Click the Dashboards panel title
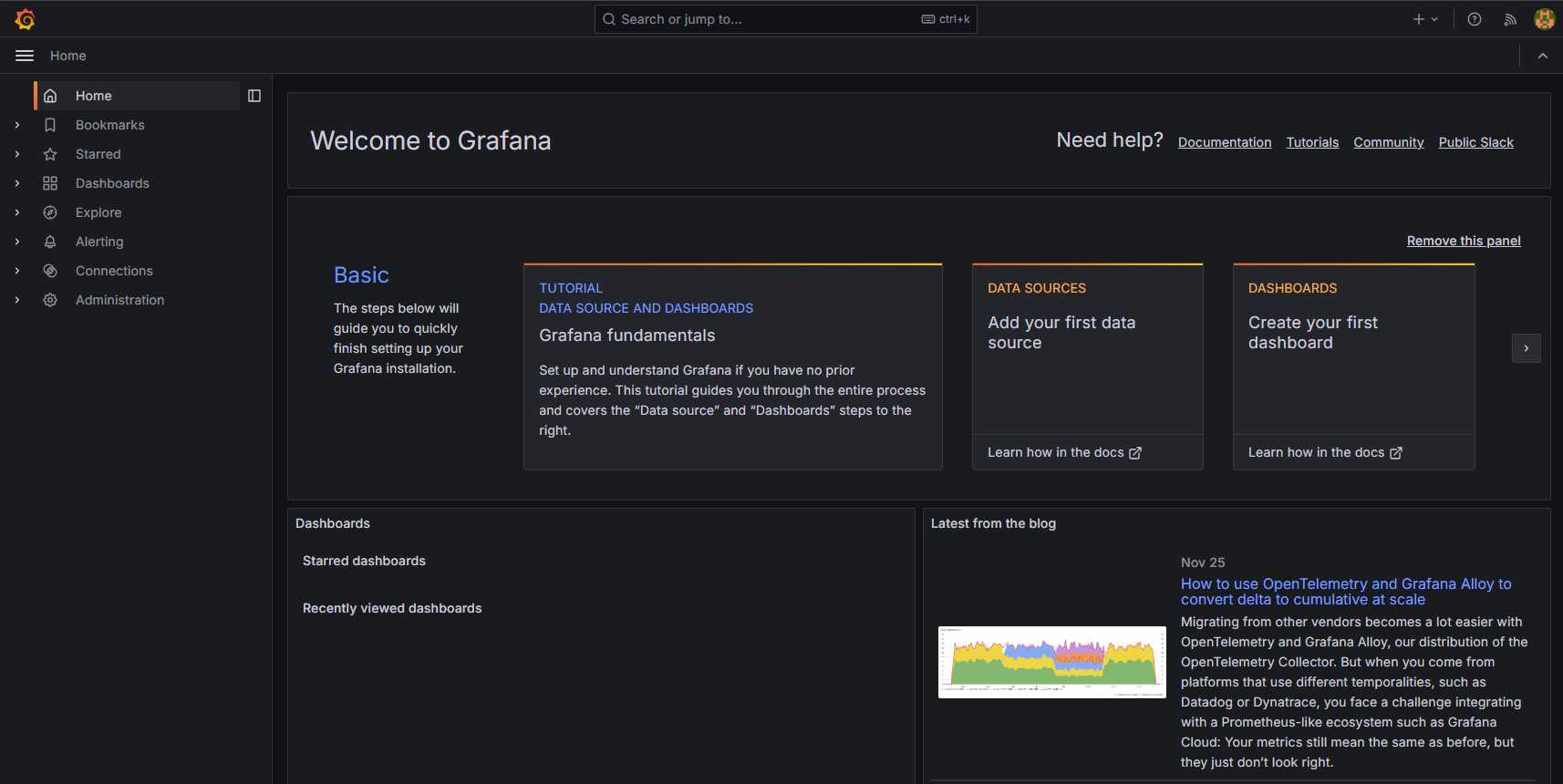Viewport: 1563px width, 784px height. [x=333, y=523]
